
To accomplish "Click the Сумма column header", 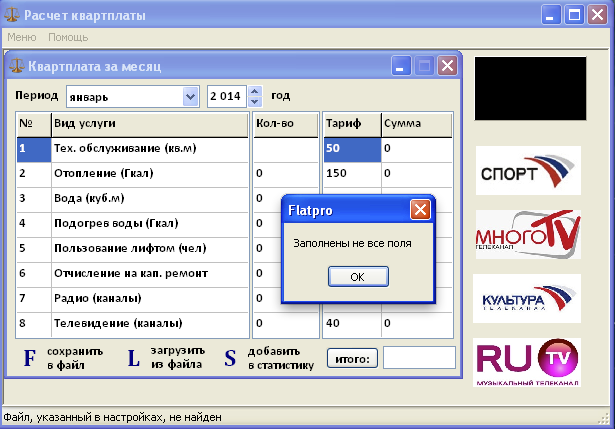I will point(417,124).
